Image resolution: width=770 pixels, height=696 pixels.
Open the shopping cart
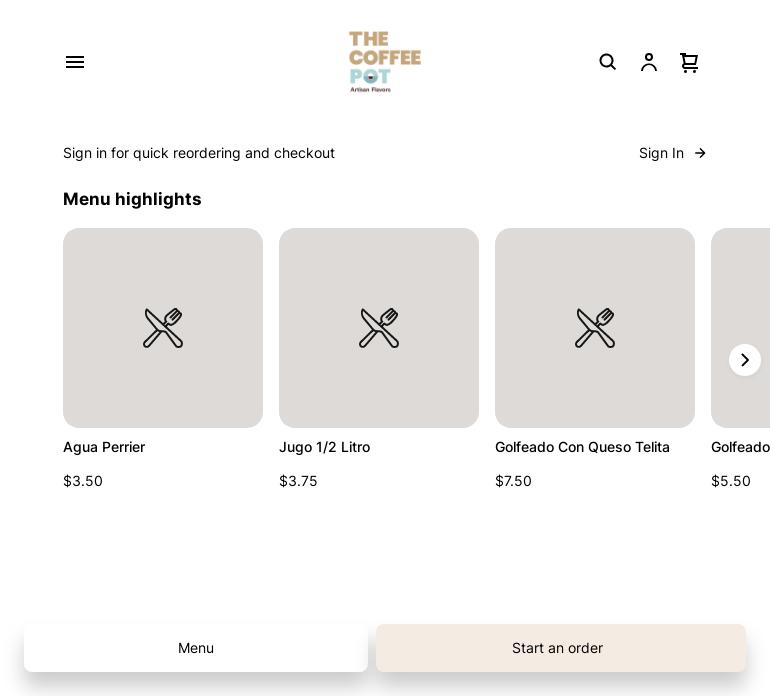point(689,62)
